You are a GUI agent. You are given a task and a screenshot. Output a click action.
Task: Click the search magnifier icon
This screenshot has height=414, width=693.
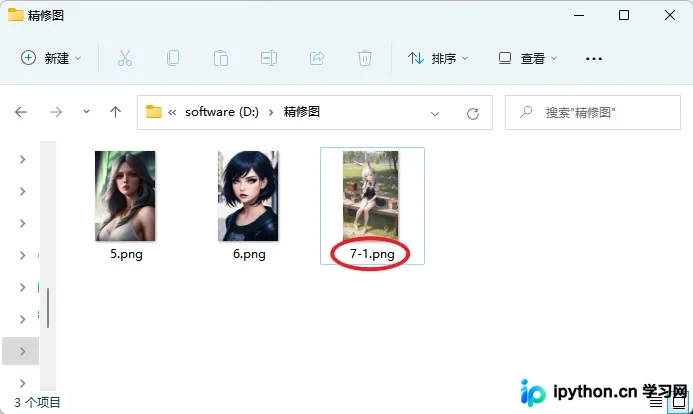click(x=526, y=112)
